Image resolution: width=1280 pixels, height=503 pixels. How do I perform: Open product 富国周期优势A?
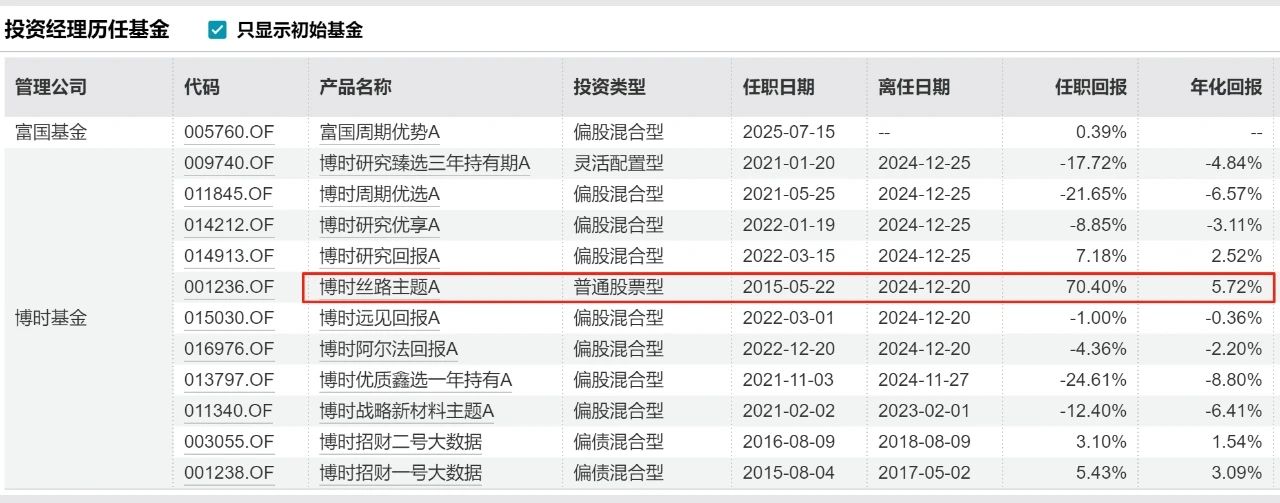[x=381, y=132]
